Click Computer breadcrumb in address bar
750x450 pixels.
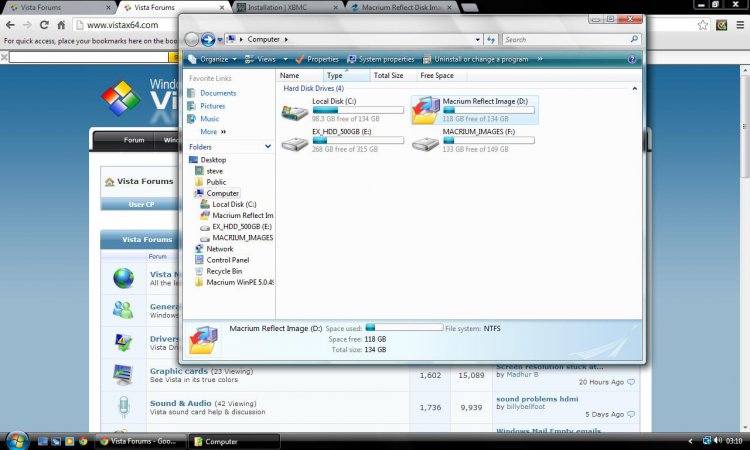(x=263, y=39)
